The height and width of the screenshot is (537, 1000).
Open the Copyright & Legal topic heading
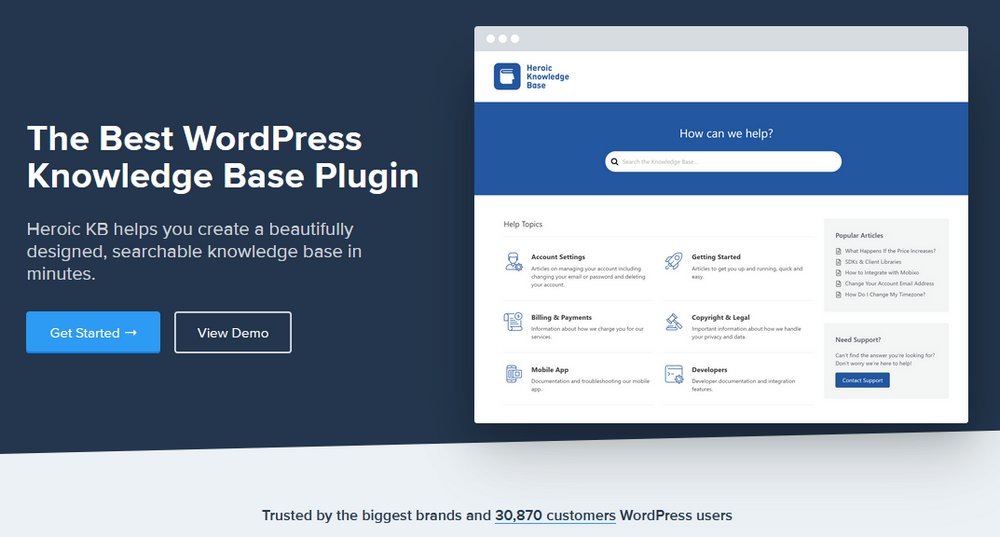pyautogui.click(x=721, y=318)
